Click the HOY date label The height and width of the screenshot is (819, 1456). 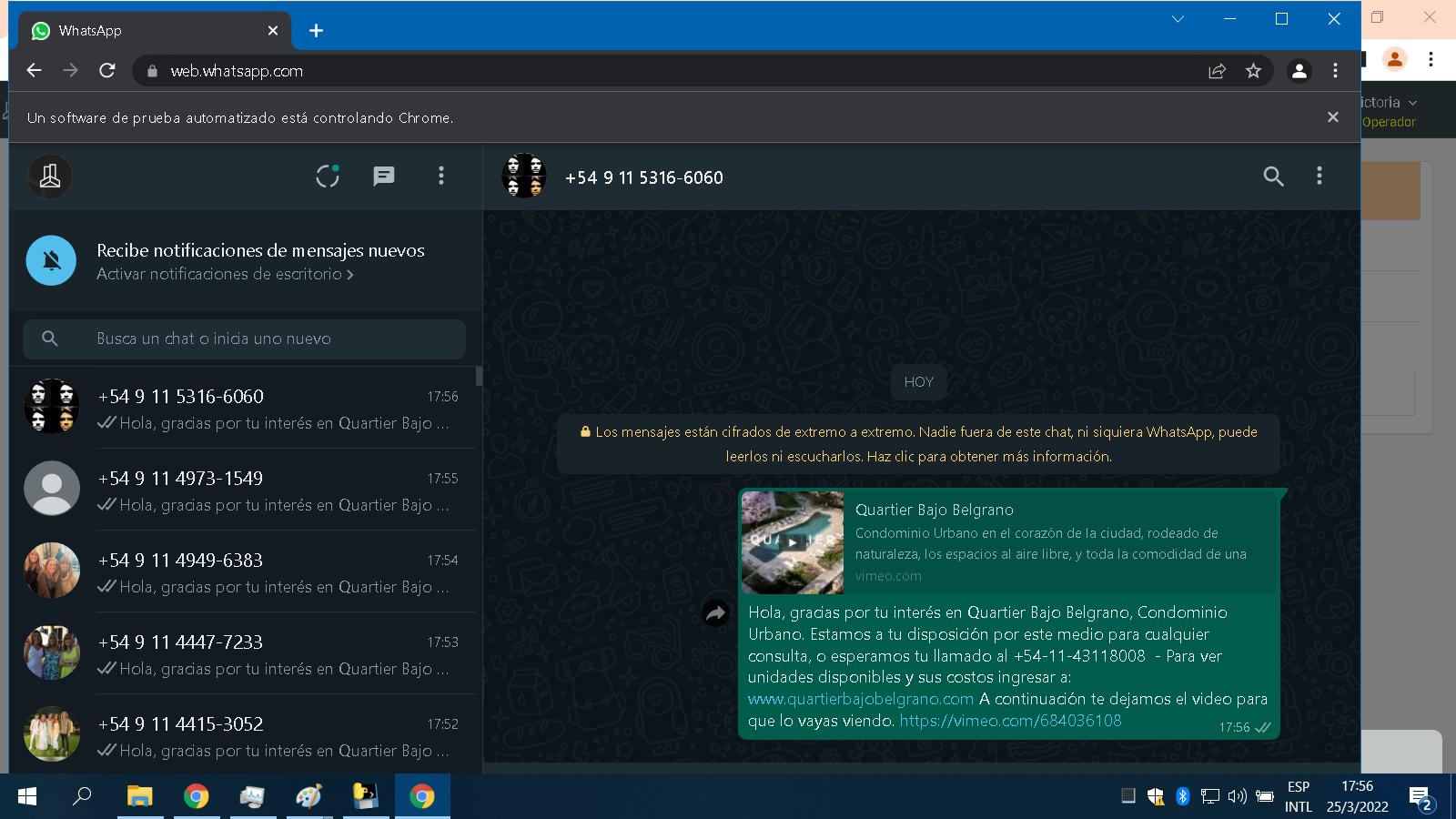pyautogui.click(x=919, y=382)
